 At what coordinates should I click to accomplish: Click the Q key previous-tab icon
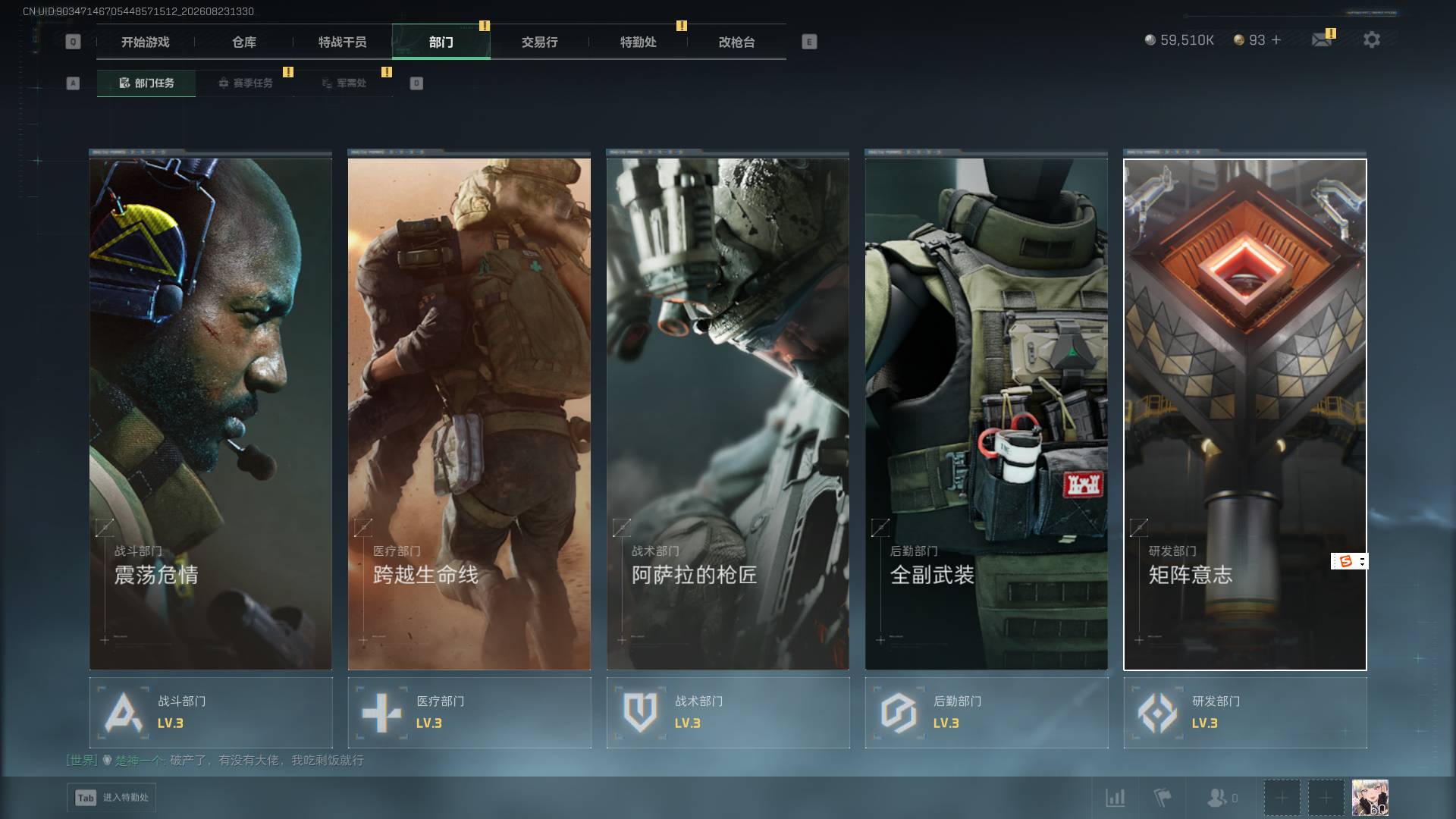(x=73, y=42)
